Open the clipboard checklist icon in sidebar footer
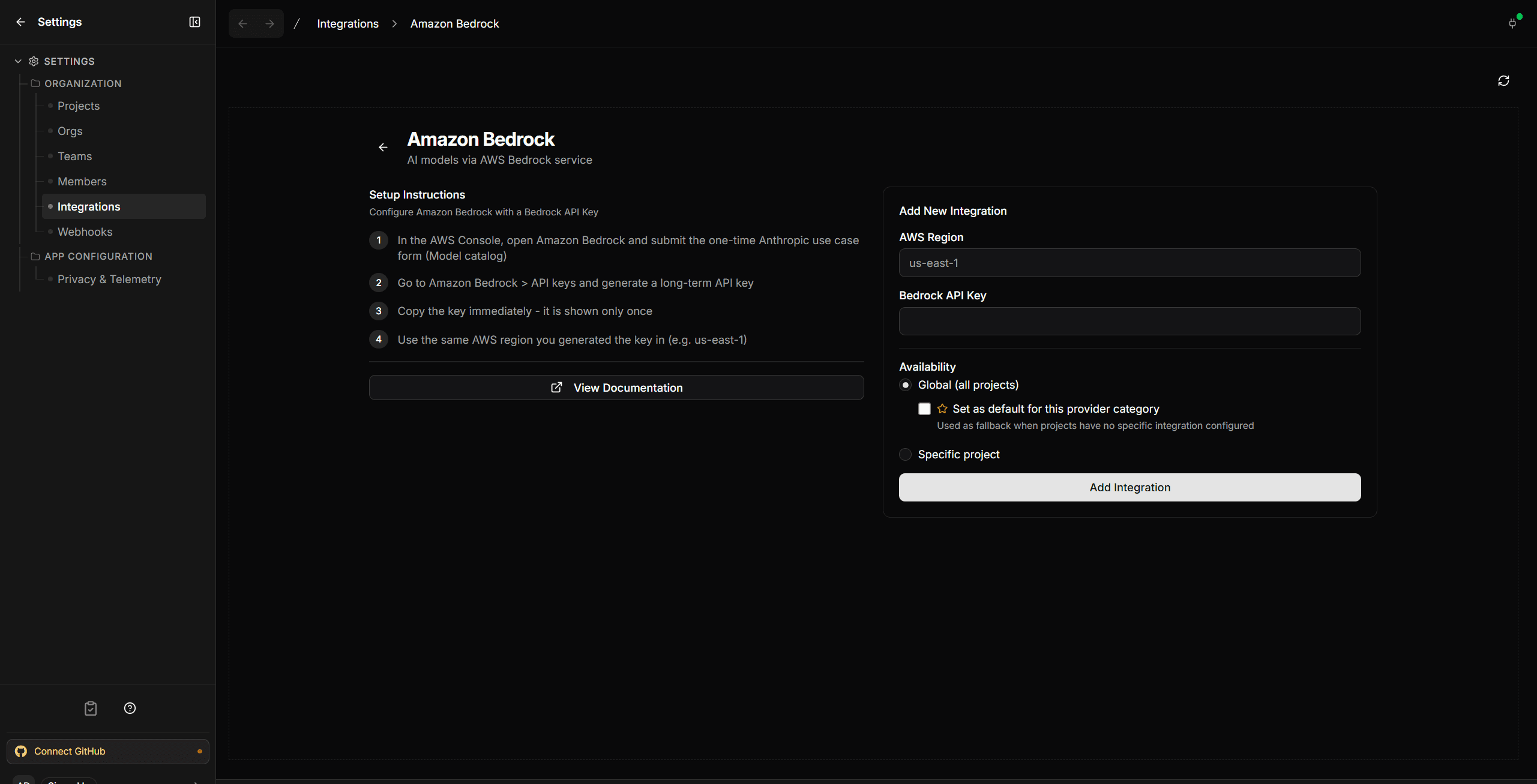Screen dimensions: 1537x784 91,708
